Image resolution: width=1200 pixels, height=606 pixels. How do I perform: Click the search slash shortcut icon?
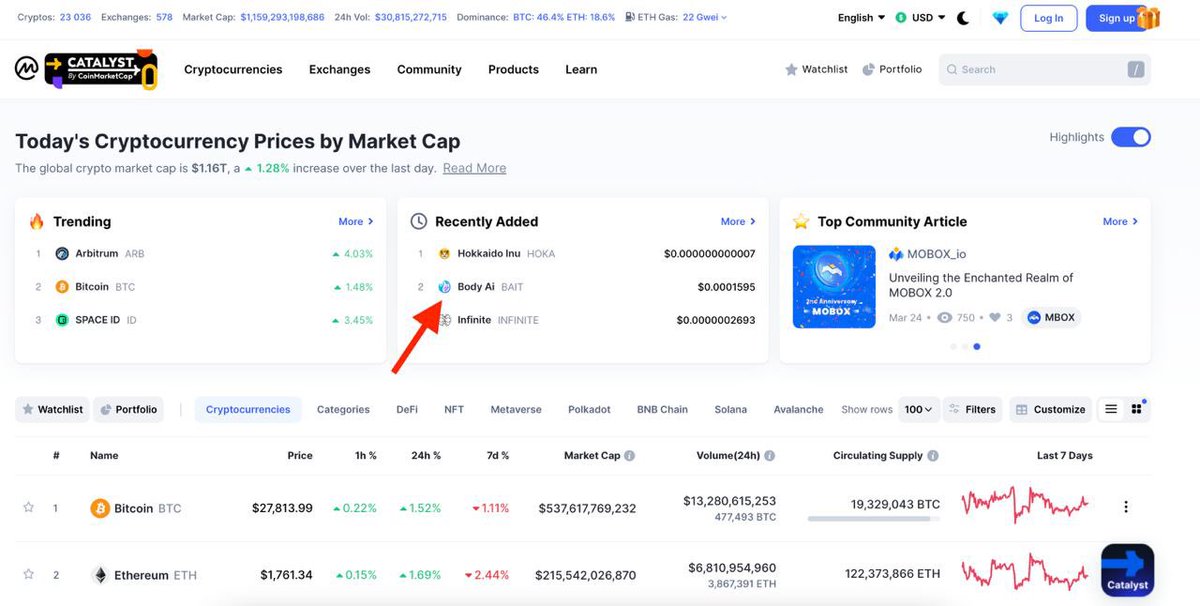1136,69
